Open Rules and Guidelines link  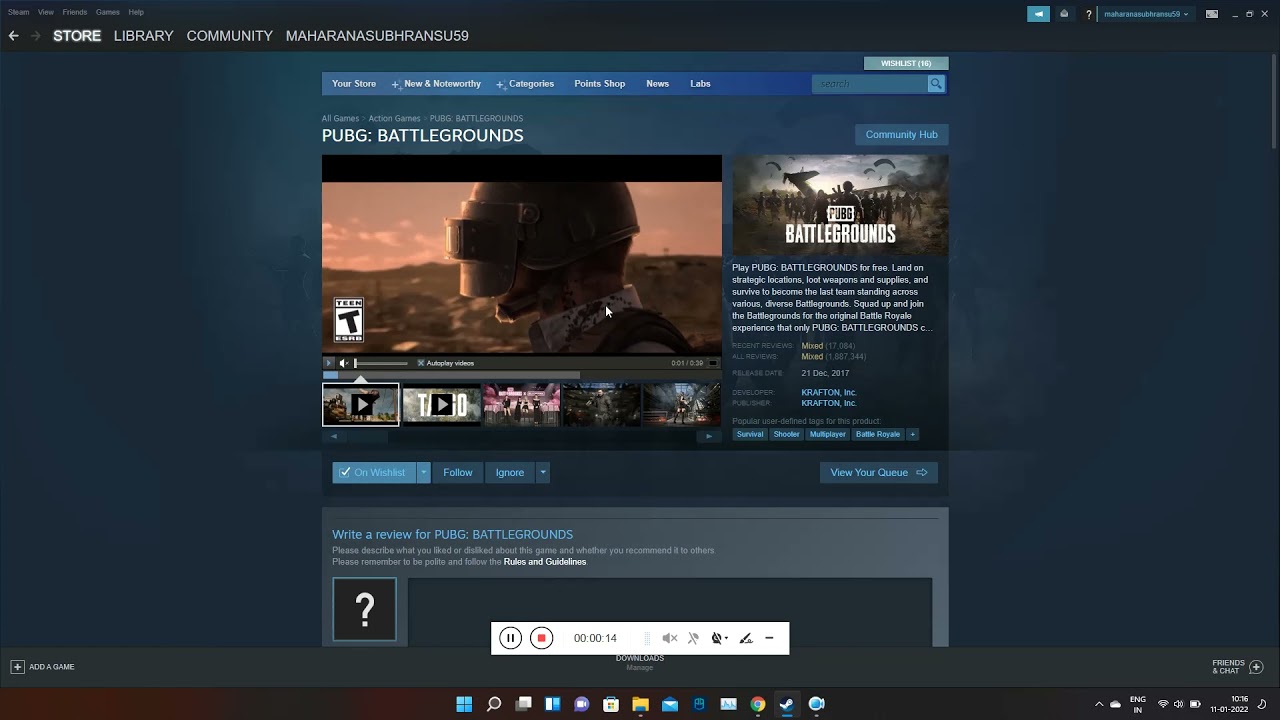click(x=545, y=562)
